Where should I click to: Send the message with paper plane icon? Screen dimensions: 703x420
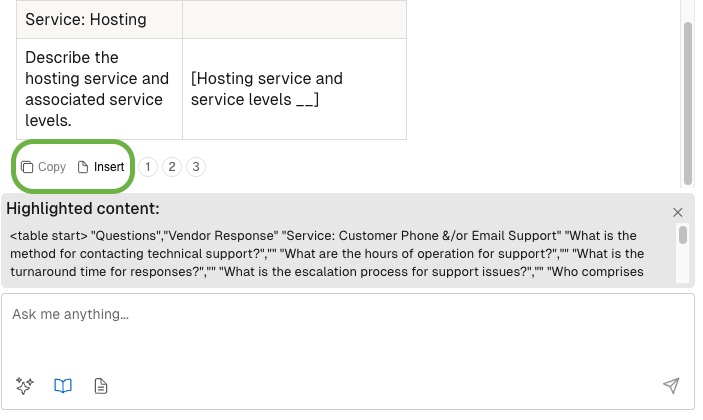671,385
